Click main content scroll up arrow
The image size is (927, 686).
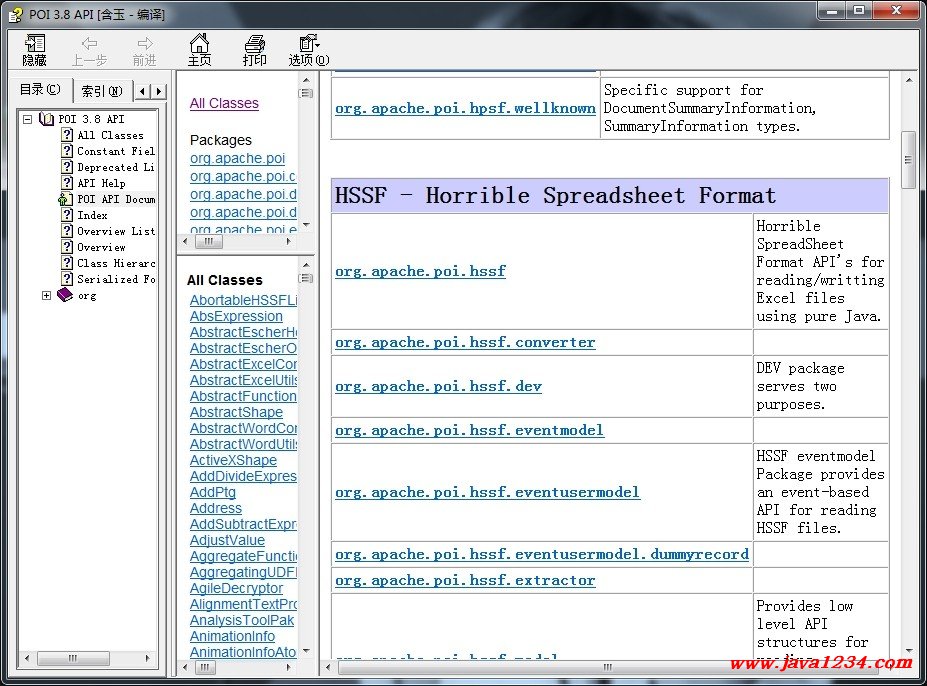pos(908,79)
